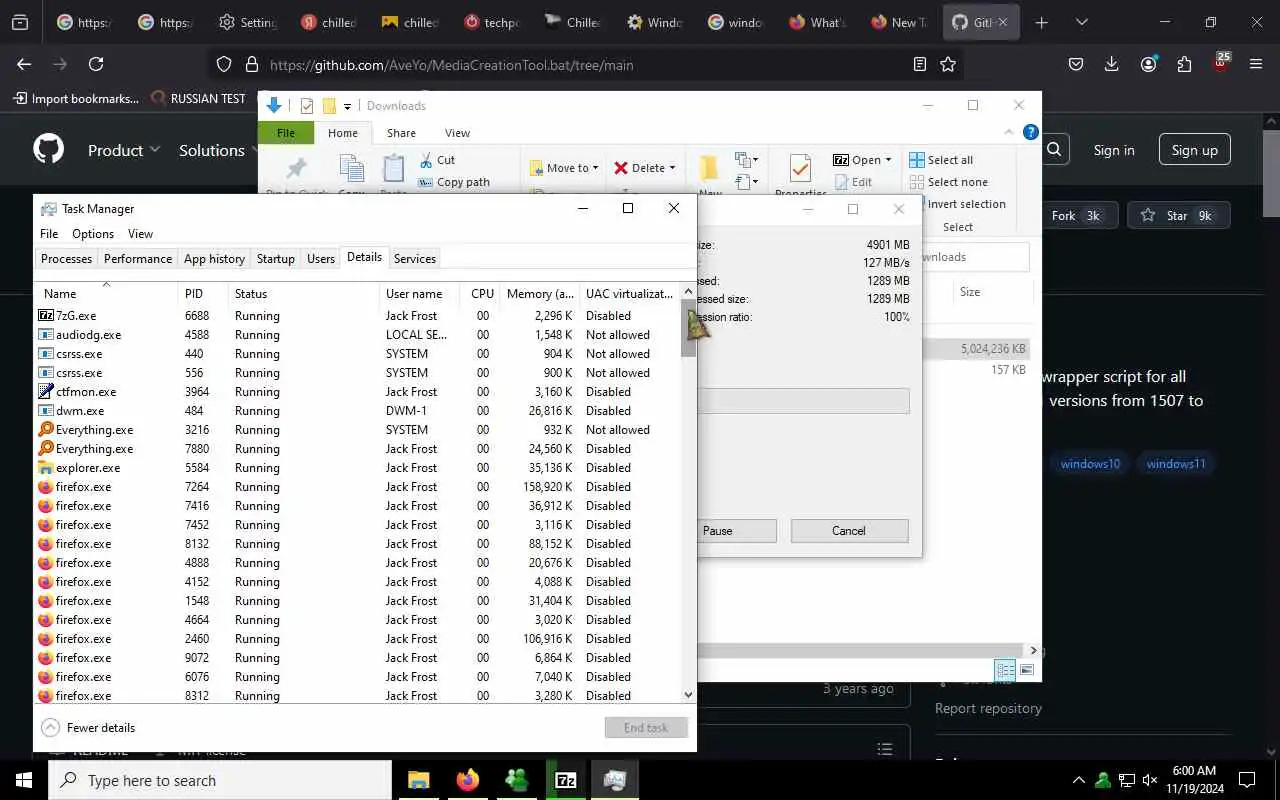
Task: Click Sign in on GitHub
Action: click(1114, 150)
